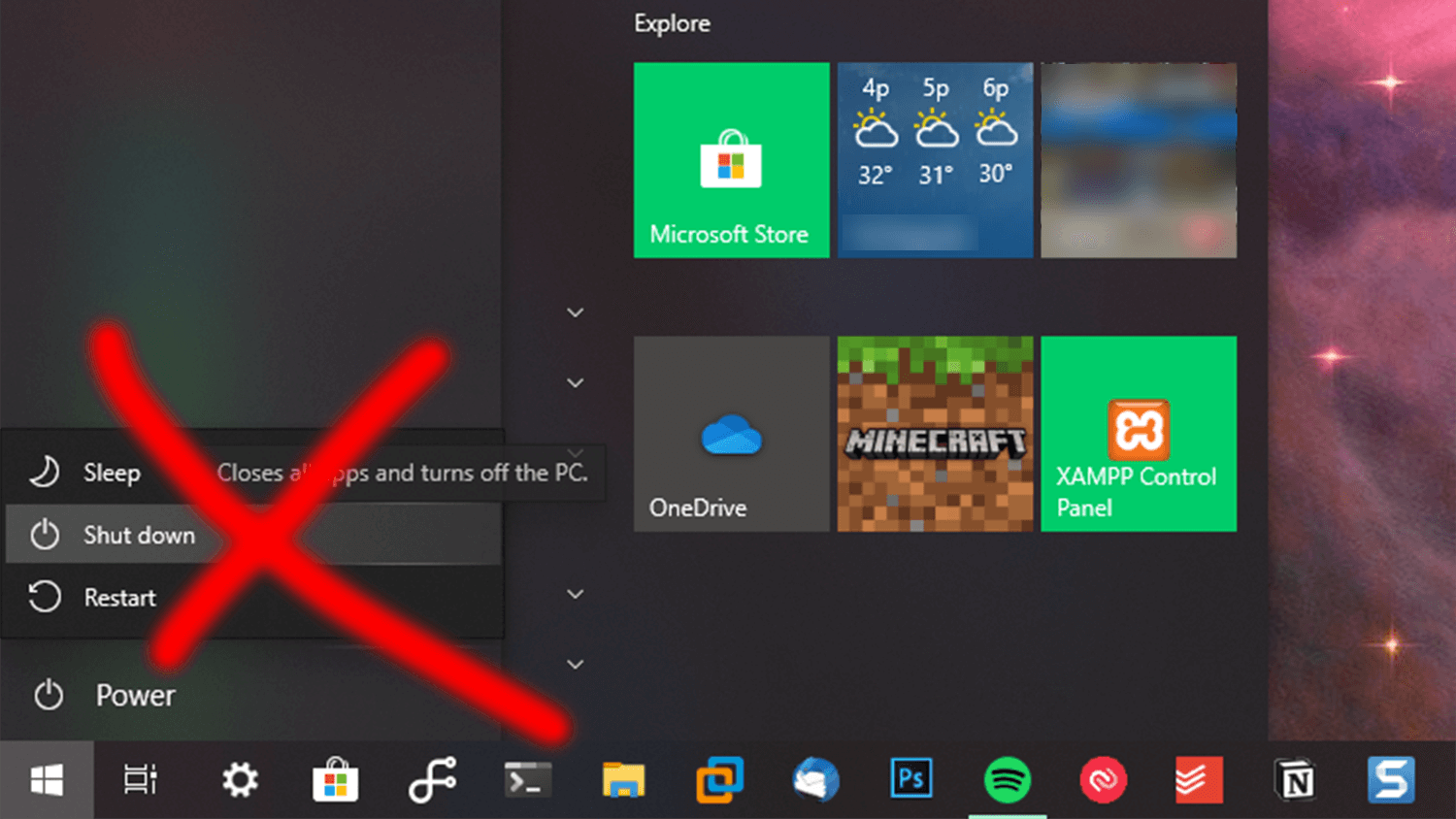
Task: Open File Explorer from the taskbar
Action: pyautogui.click(x=622, y=778)
